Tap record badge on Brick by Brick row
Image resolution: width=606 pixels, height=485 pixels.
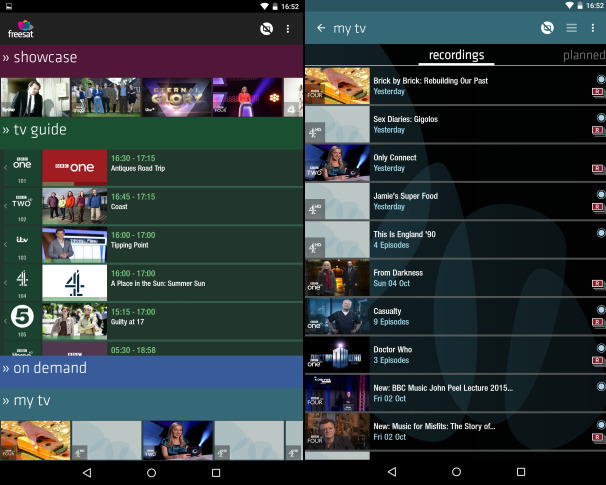point(598,92)
